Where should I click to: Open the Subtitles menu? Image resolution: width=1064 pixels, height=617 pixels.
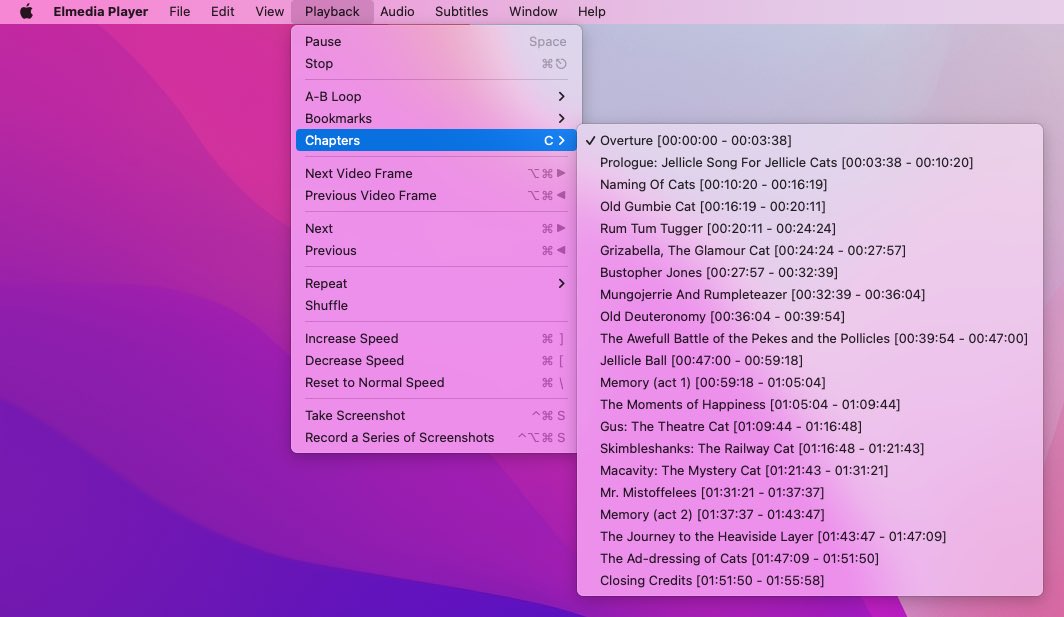coord(461,11)
